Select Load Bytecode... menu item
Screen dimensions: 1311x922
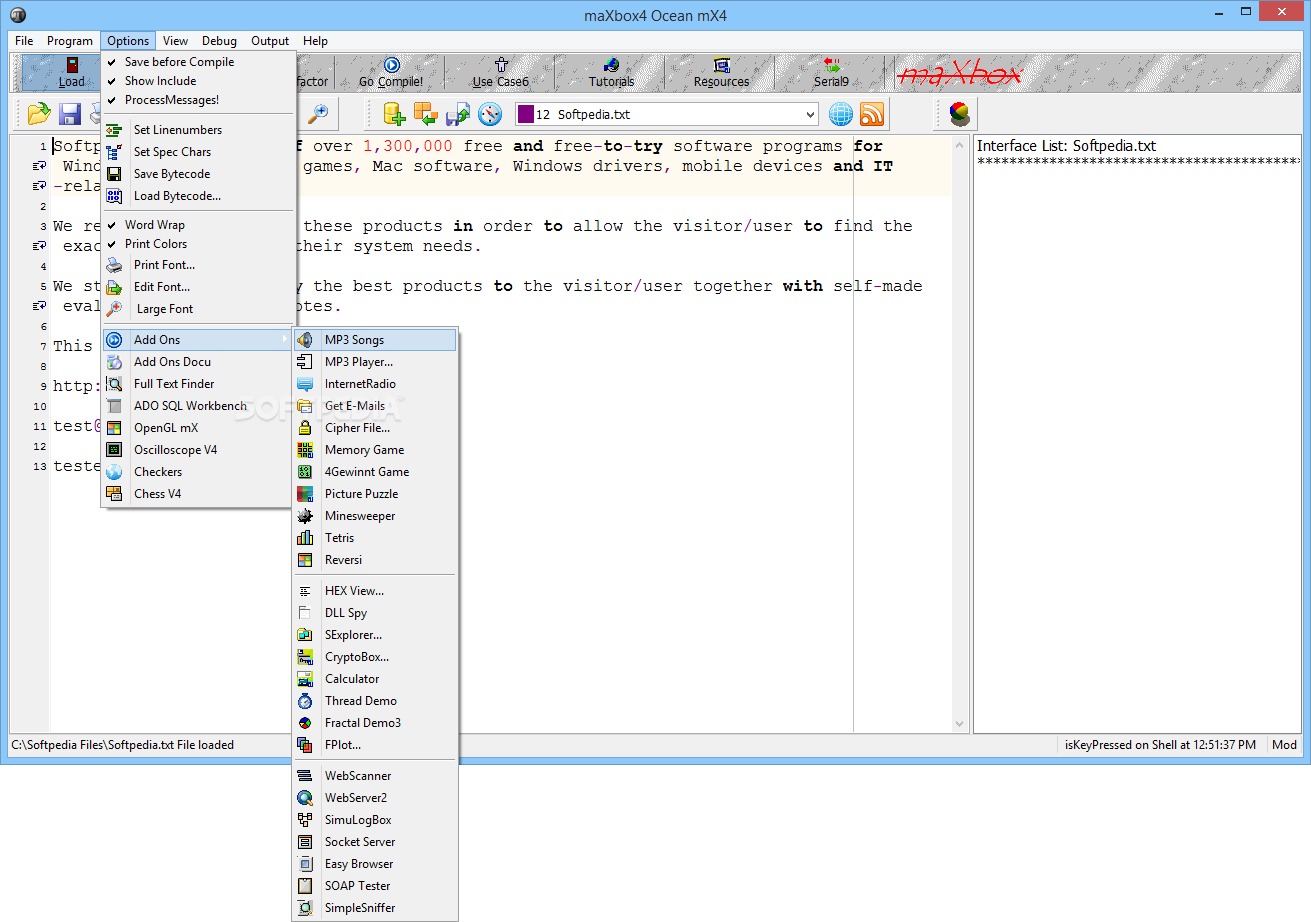tap(198, 196)
